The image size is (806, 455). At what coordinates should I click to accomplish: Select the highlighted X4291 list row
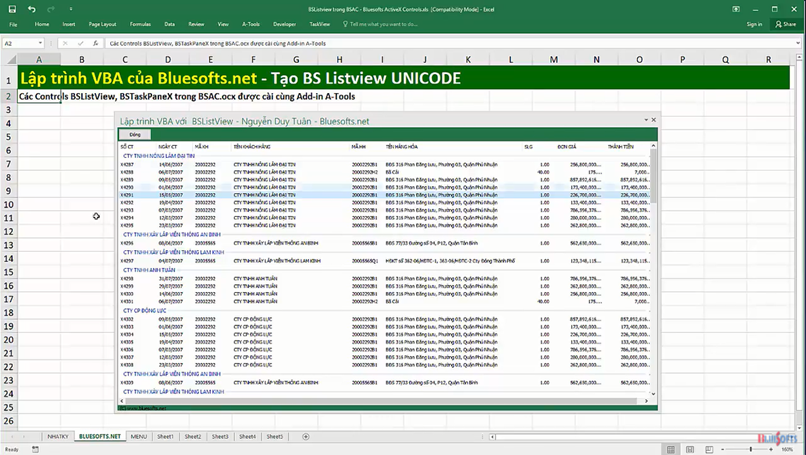(384, 195)
